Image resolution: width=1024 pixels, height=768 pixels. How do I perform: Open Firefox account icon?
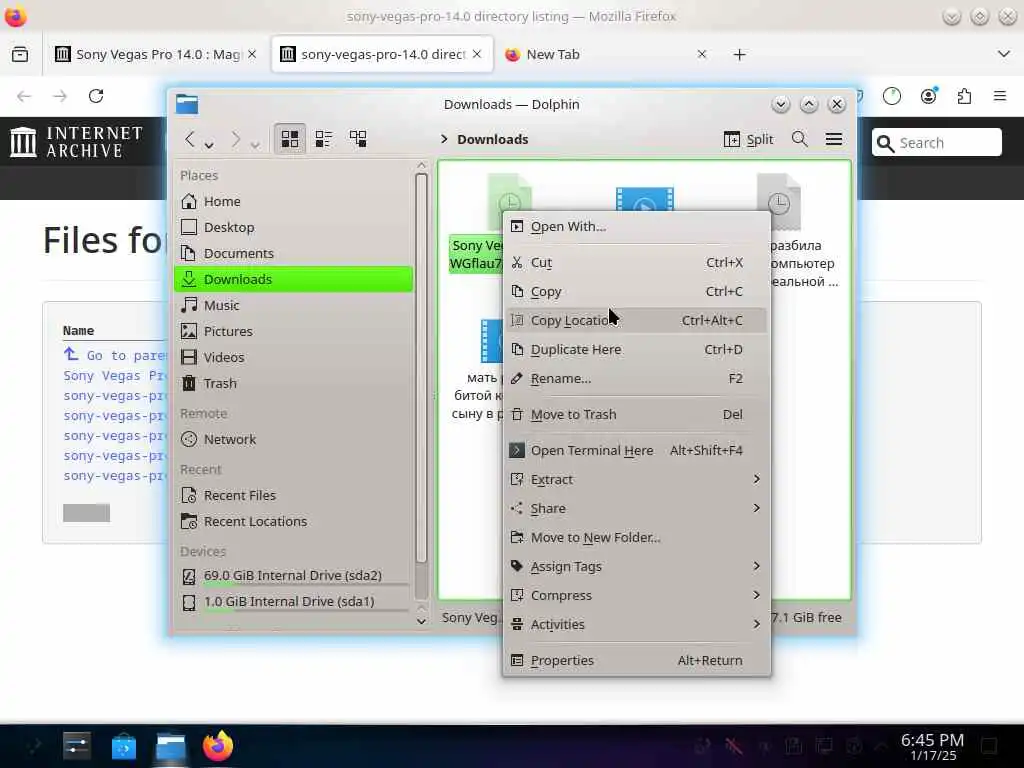[x=928, y=97]
